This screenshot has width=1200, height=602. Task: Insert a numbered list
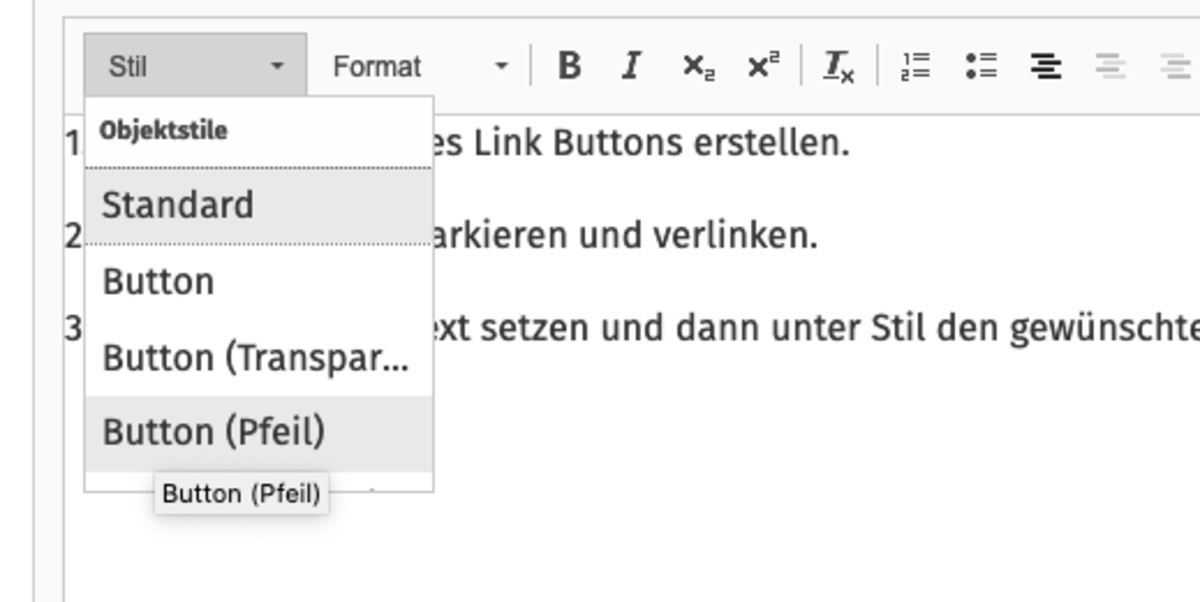(915, 67)
